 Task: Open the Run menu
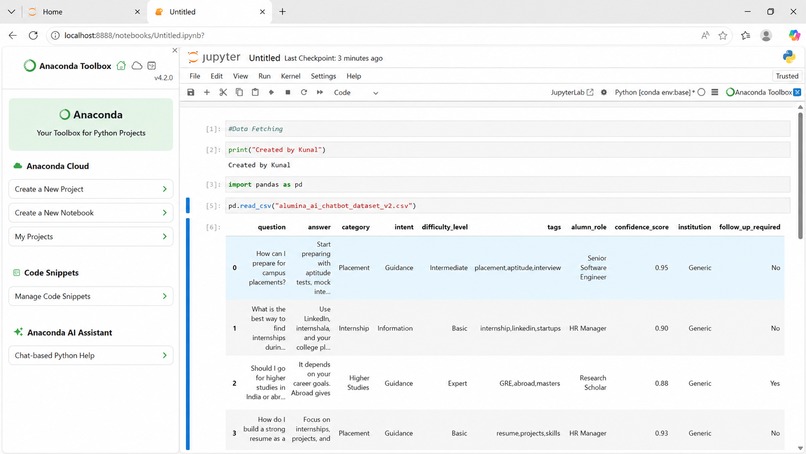tap(264, 76)
